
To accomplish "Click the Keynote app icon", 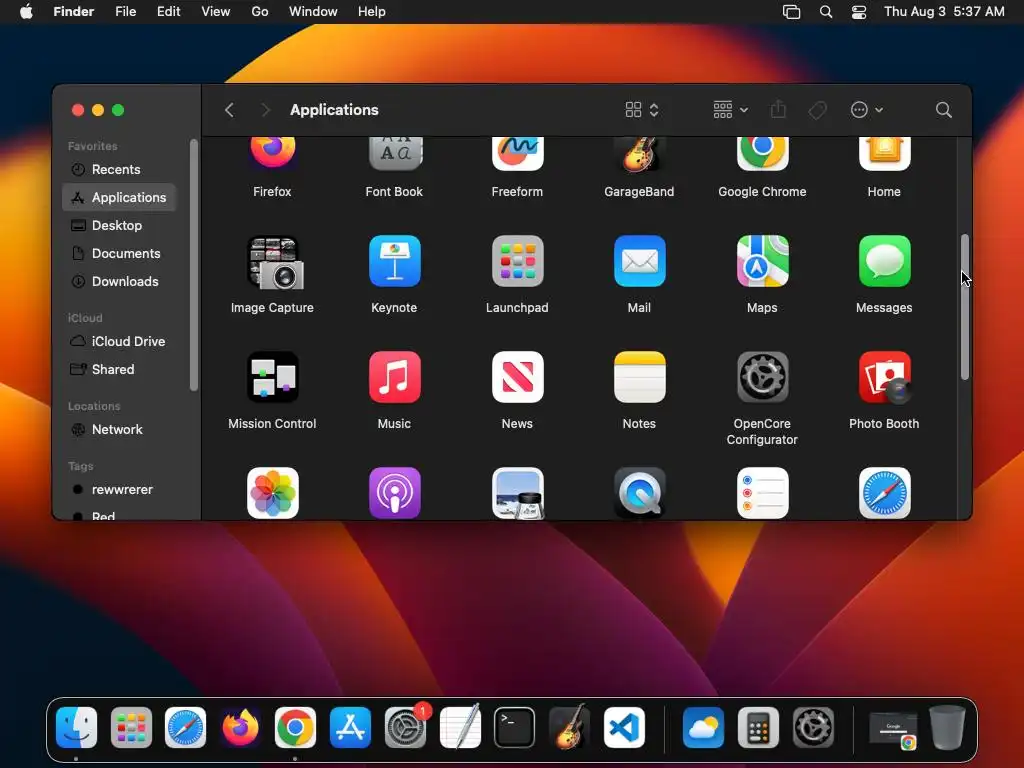I will [x=394, y=261].
